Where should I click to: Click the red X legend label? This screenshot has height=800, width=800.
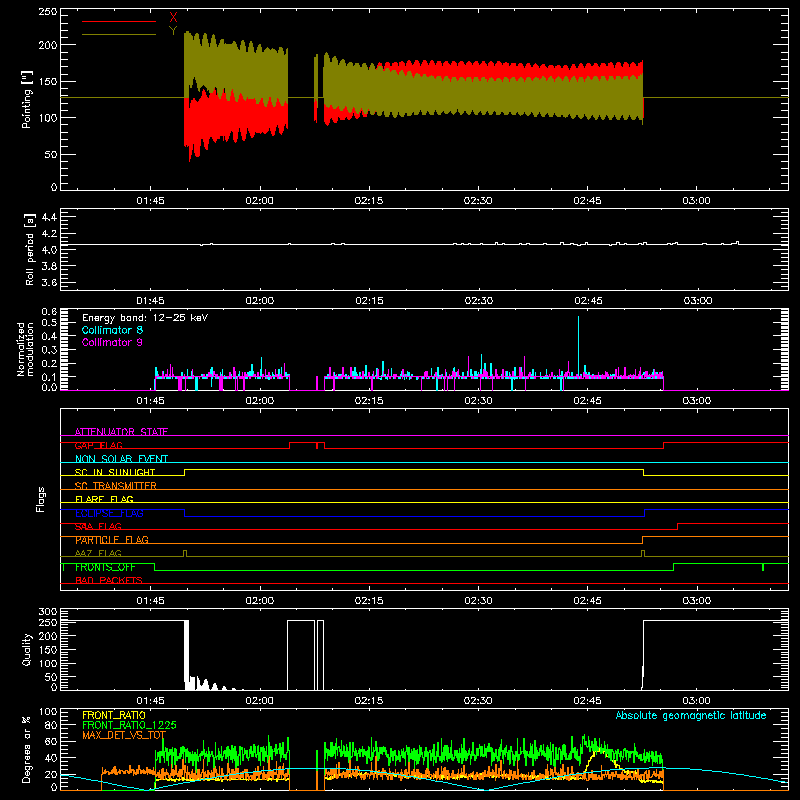coord(173,18)
